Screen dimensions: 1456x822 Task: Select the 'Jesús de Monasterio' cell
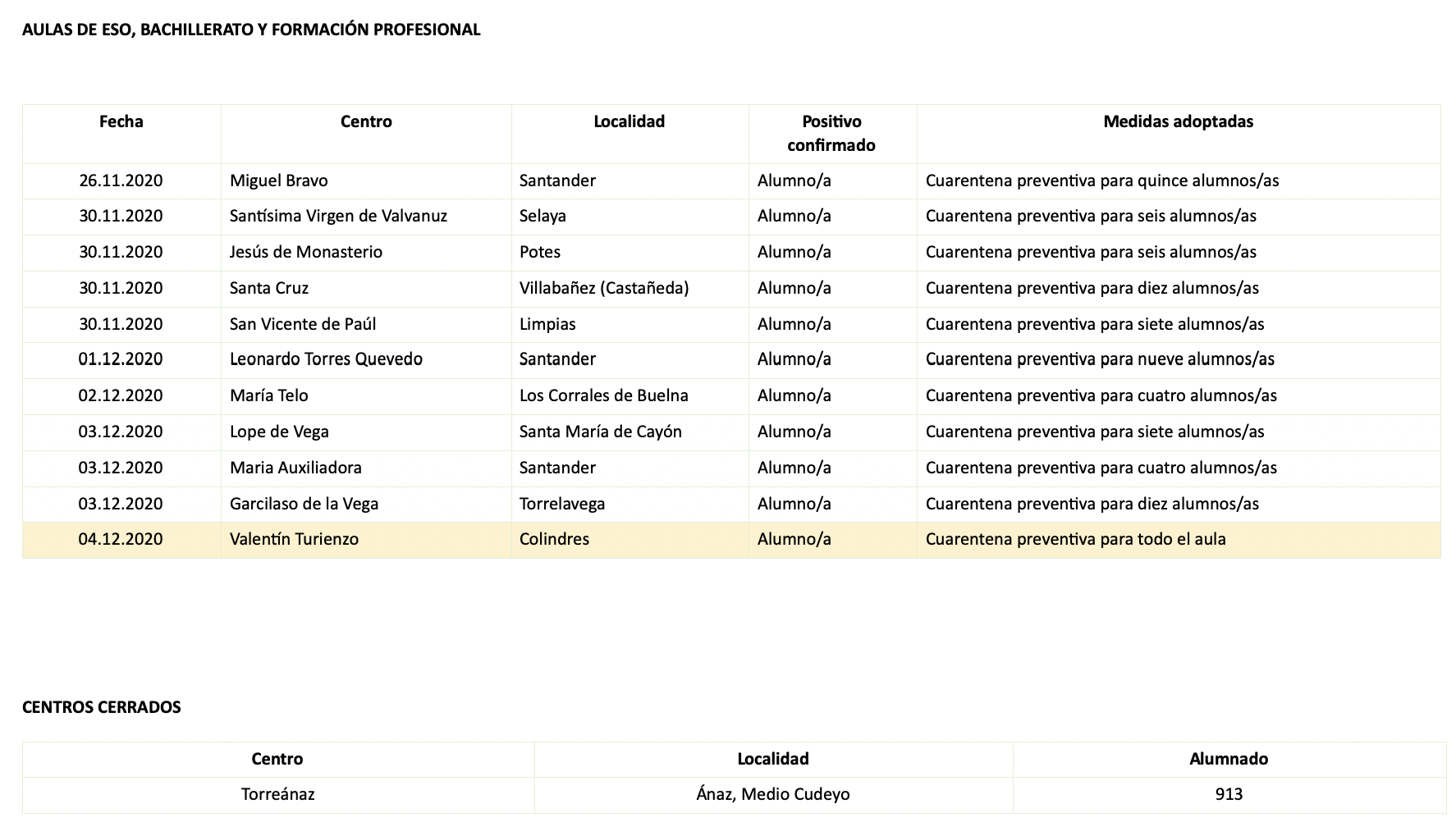click(x=306, y=253)
